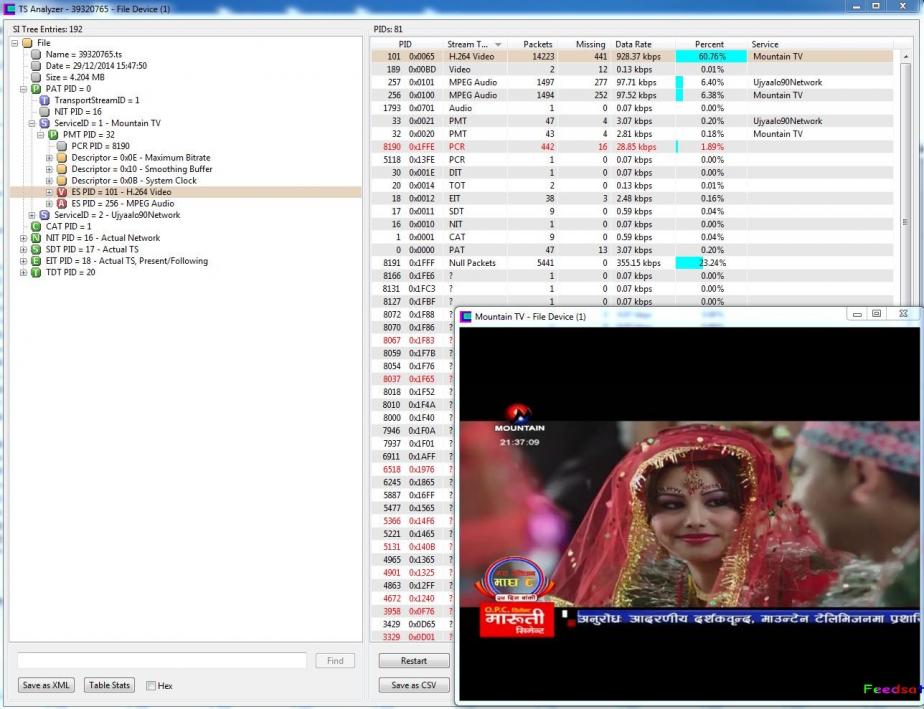
Task: Click the red A icon of ES PID 256
Action: (62, 204)
